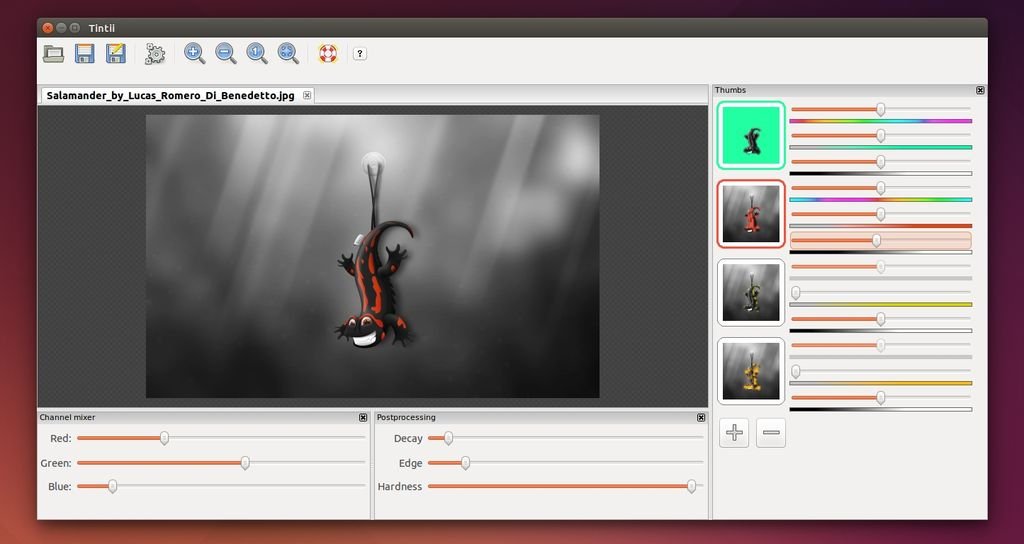Click the Save floppy disk icon

[85, 53]
